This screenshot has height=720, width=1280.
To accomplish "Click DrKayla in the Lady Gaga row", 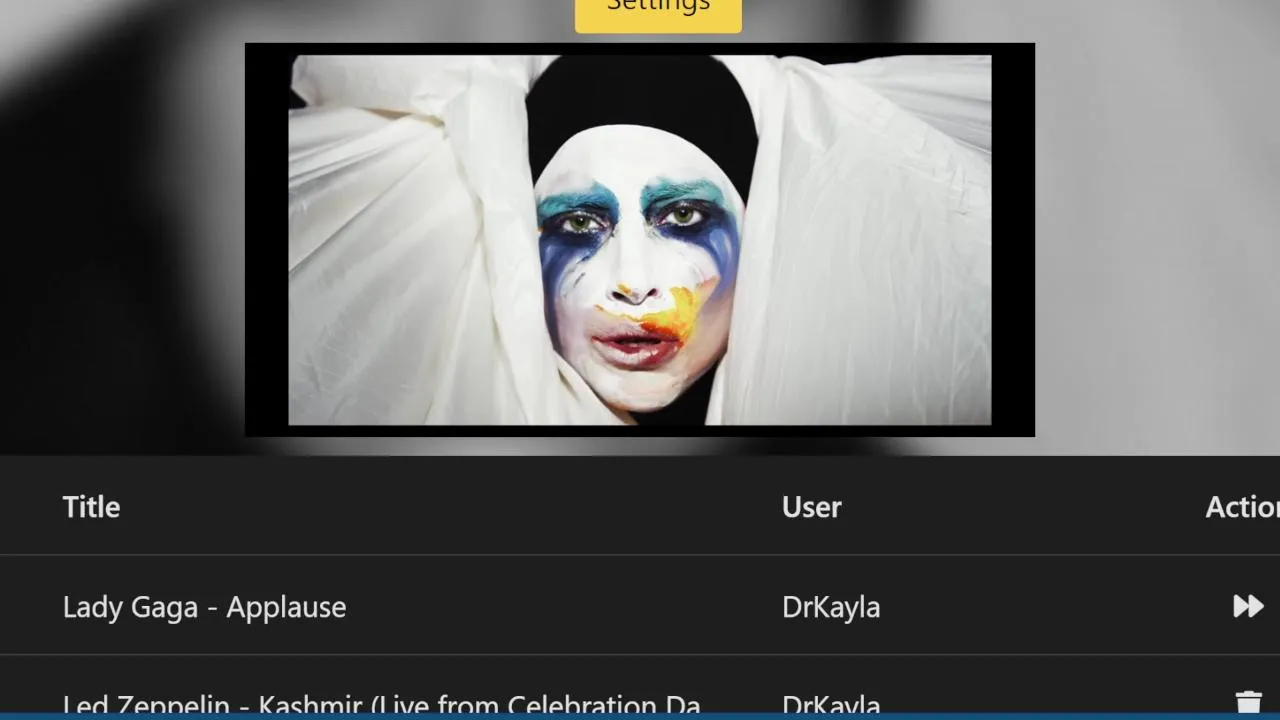I will [x=831, y=607].
